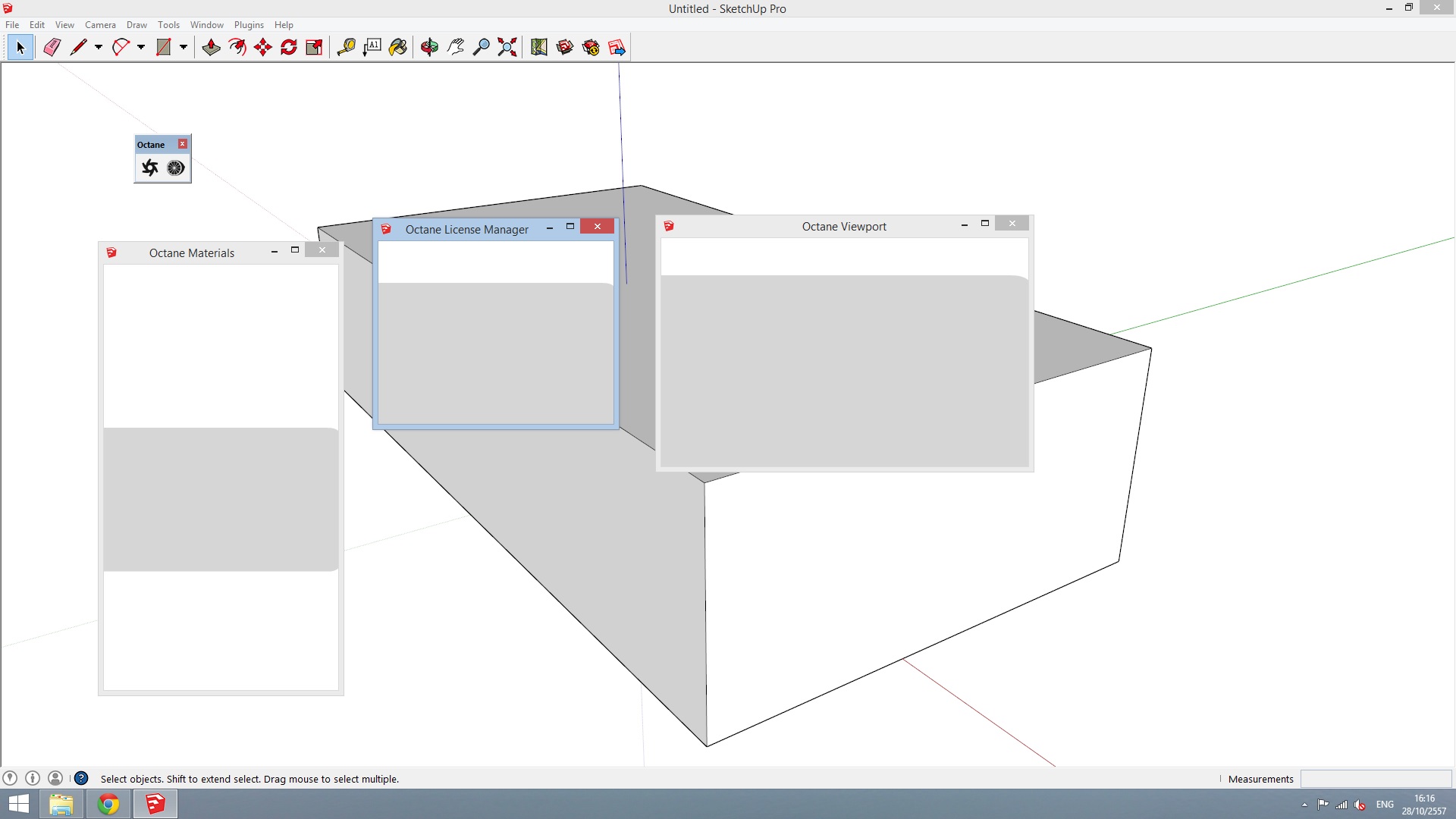Click the Zoom Extents icon
This screenshot has height=819, width=1456.
tap(507, 47)
